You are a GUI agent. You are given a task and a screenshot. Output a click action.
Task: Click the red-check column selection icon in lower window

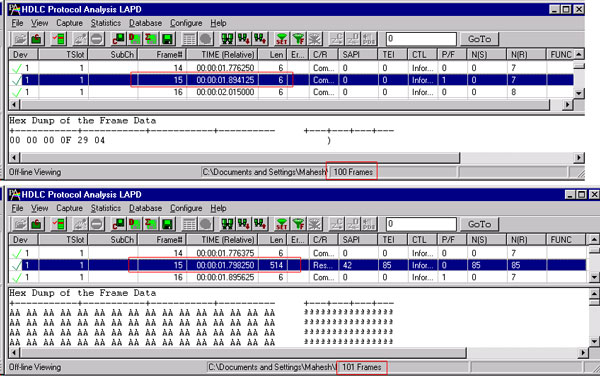(59, 224)
